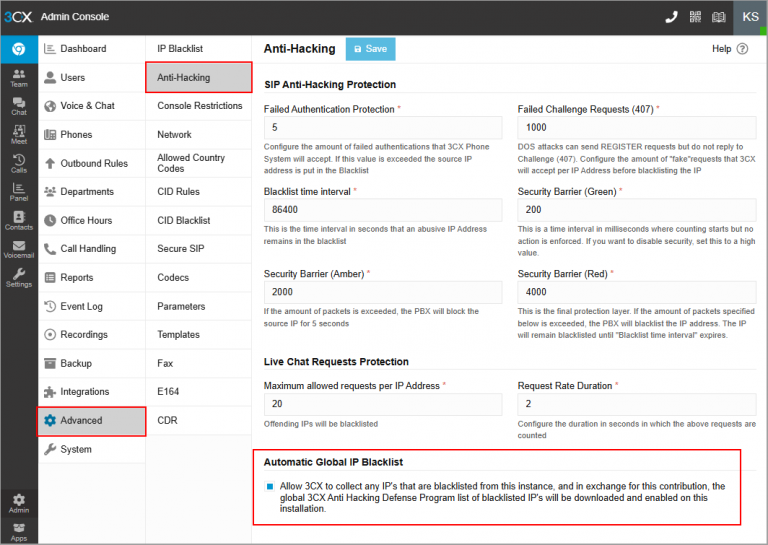Open CID Rules submenu

198,192
